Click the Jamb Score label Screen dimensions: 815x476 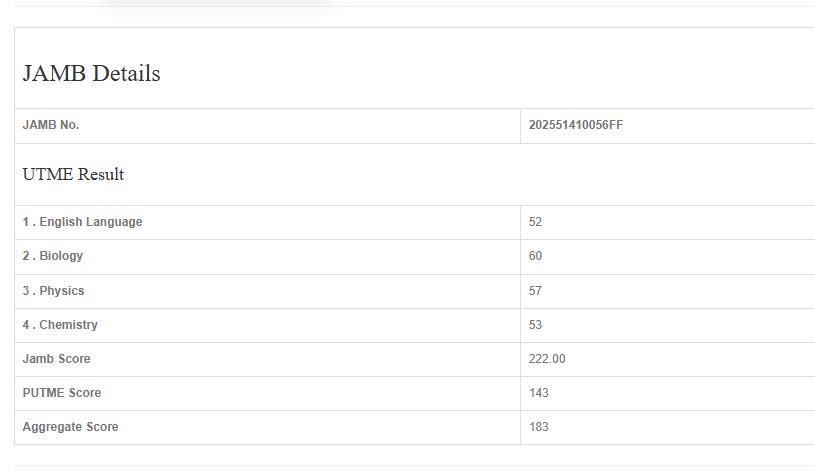(56, 359)
